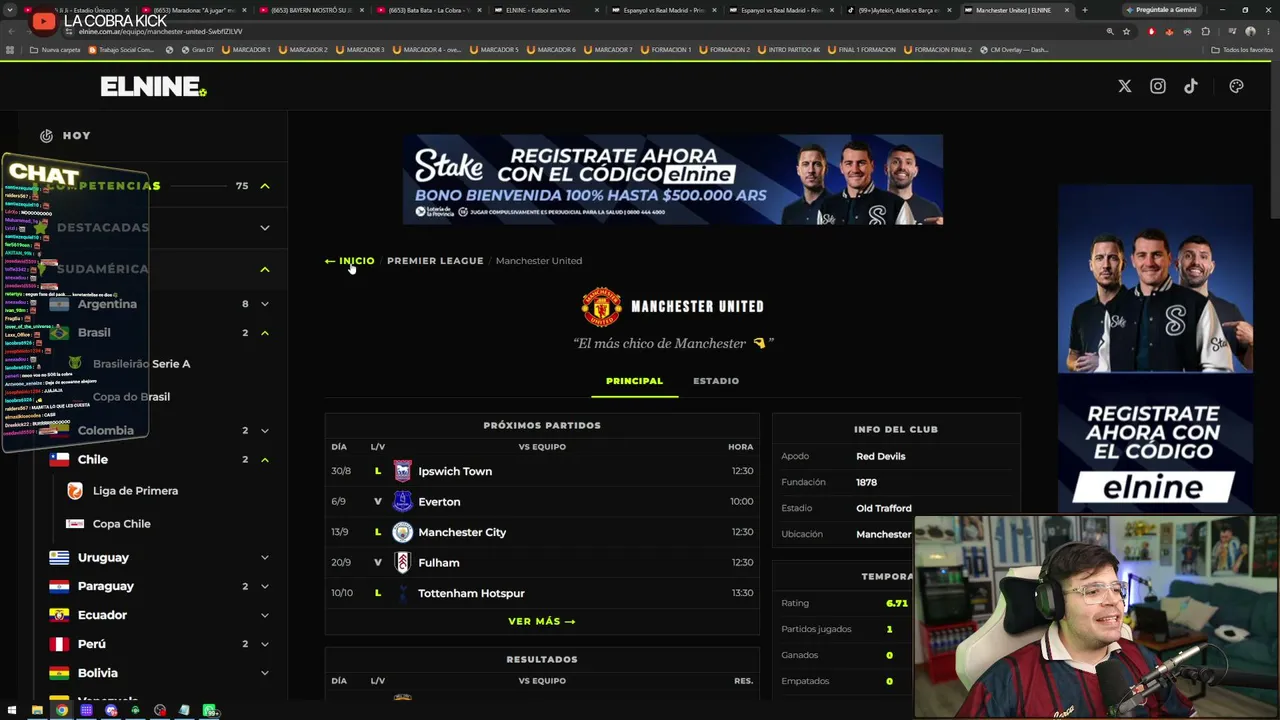Collapse the Competencias section chevron
The height and width of the screenshot is (720, 1280).
(x=265, y=186)
